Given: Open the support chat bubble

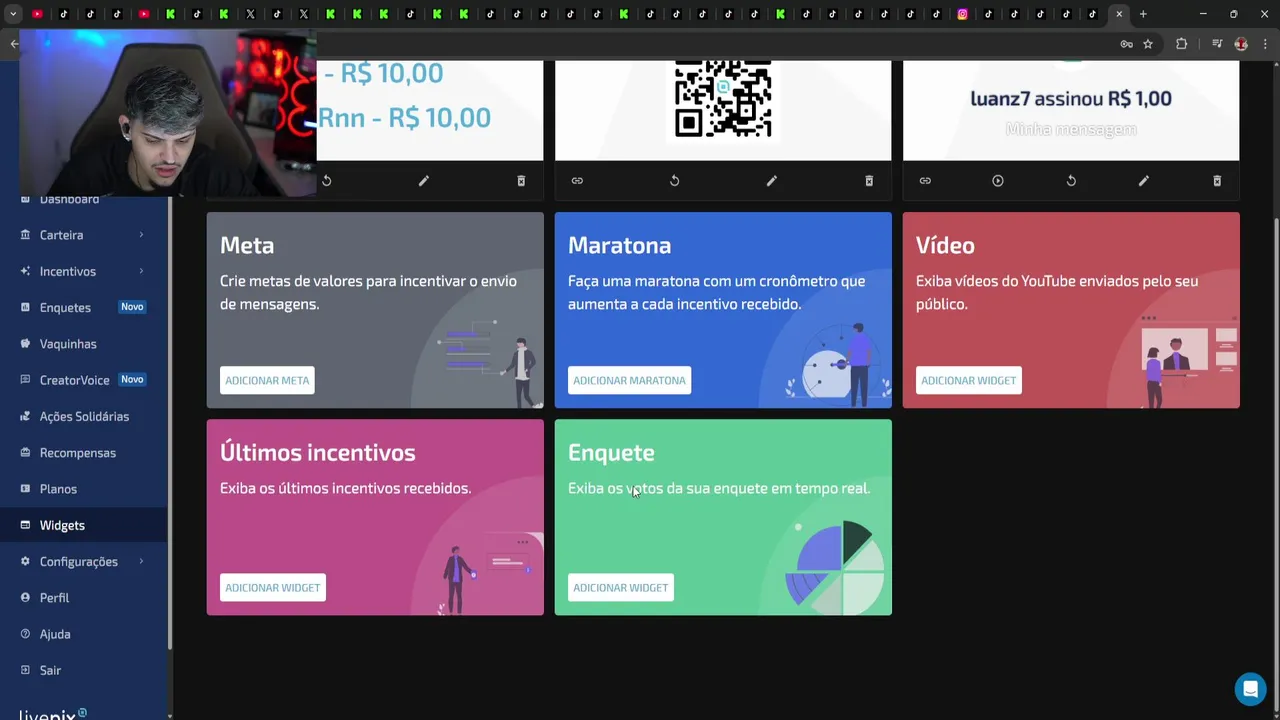Looking at the screenshot, I should pos(1250,689).
